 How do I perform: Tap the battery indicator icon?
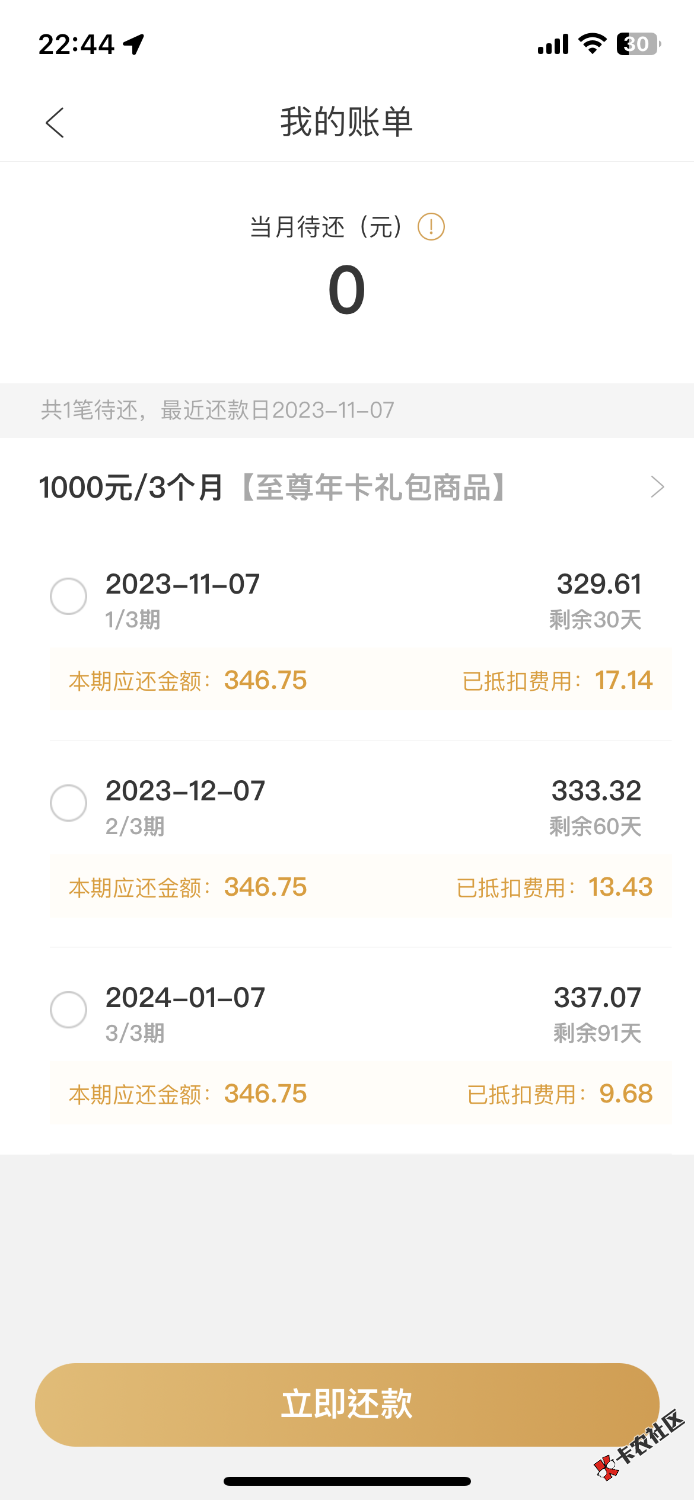click(x=638, y=44)
